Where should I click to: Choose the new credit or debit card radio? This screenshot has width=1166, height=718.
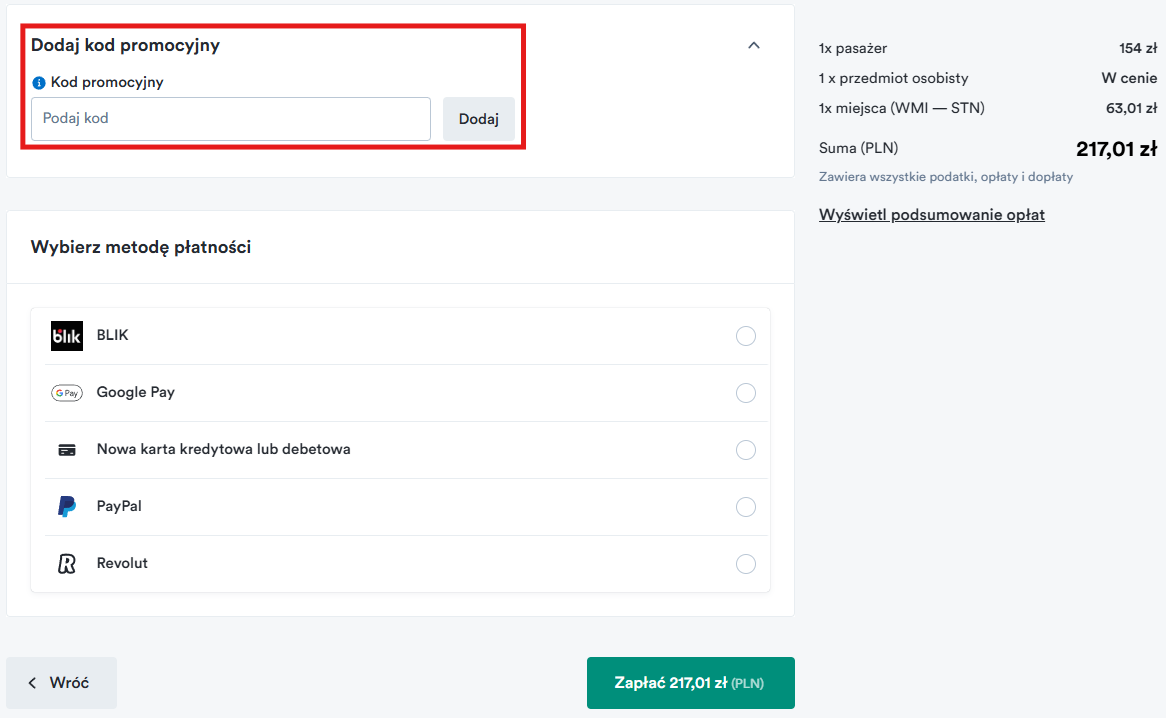click(745, 450)
